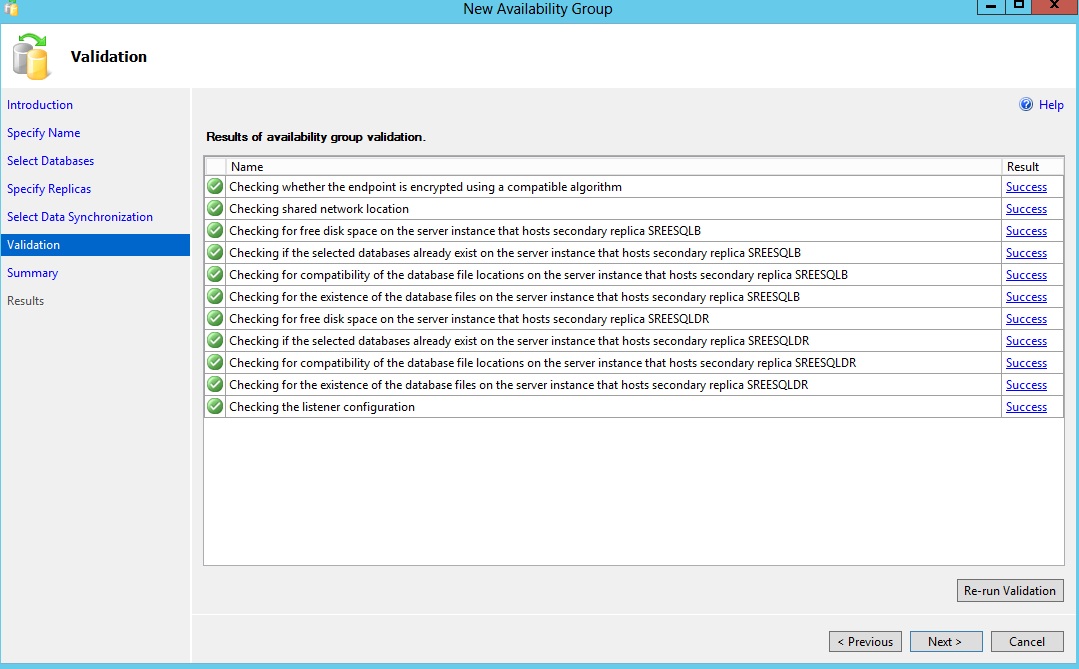Click the blue Help question mark icon
1079x669 pixels.
tap(1025, 105)
